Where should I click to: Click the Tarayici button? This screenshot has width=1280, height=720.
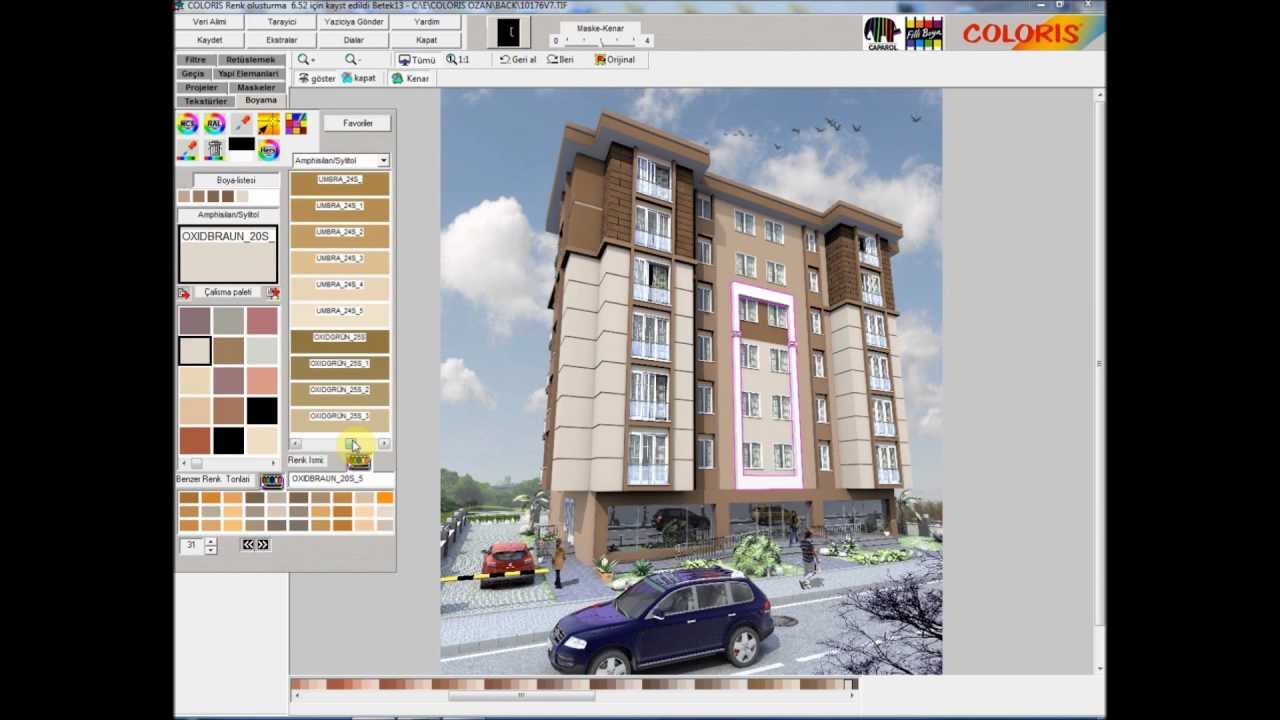282,22
